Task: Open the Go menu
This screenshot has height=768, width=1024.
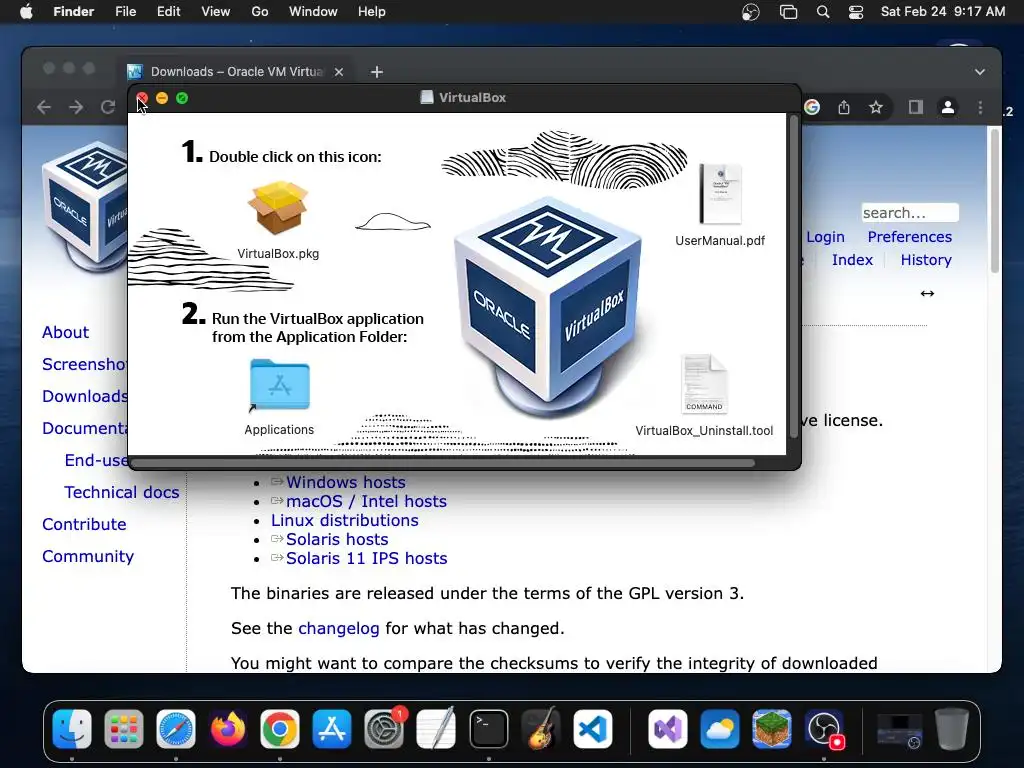Action: (260, 12)
